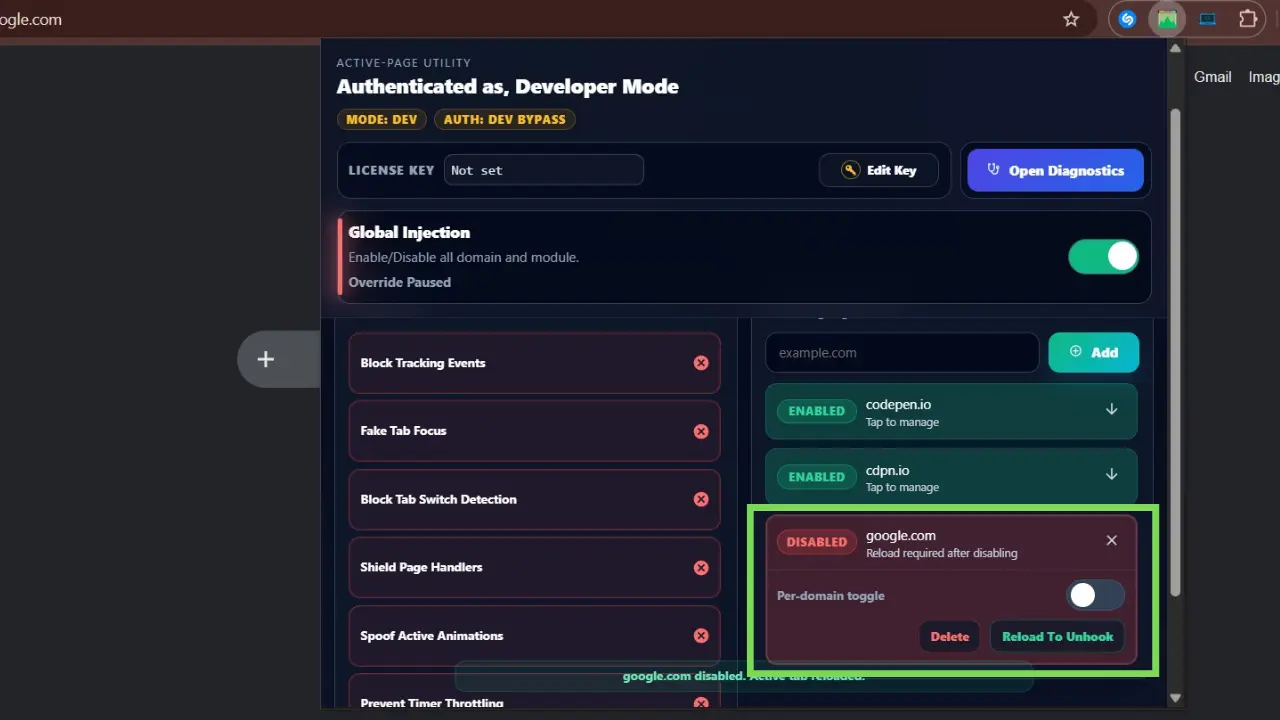Click Reload To Unhook
The width and height of the screenshot is (1280, 720).
click(x=1057, y=636)
